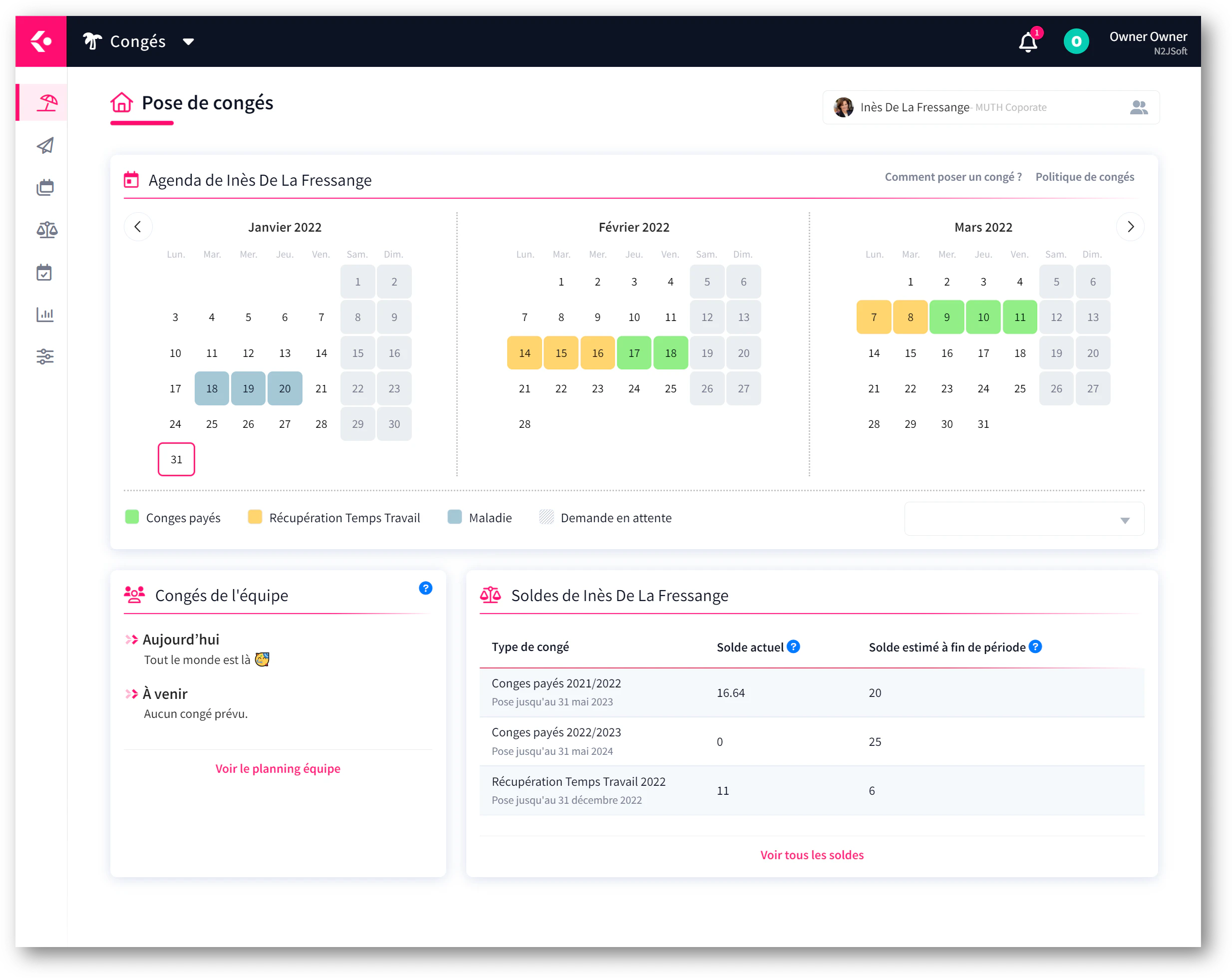Expand the Congés module dropdown arrow
This screenshot has height=978, width=1232.
pos(189,42)
